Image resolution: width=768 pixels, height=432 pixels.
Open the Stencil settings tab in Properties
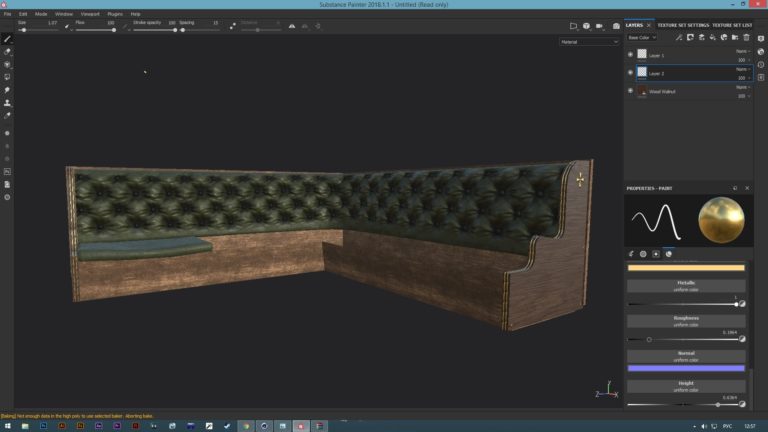coord(656,254)
